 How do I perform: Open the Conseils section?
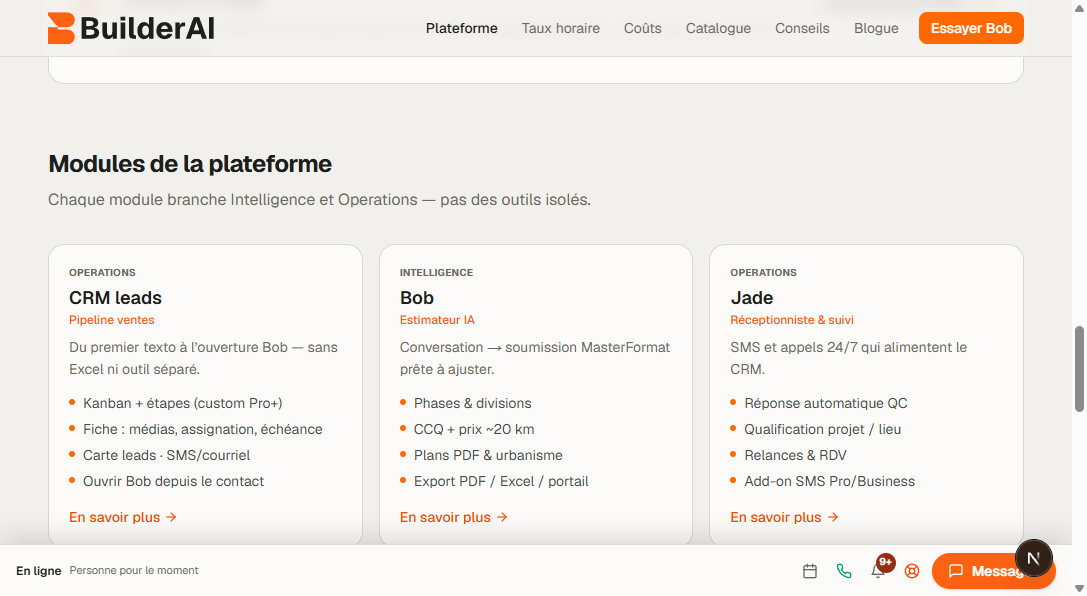(x=802, y=28)
